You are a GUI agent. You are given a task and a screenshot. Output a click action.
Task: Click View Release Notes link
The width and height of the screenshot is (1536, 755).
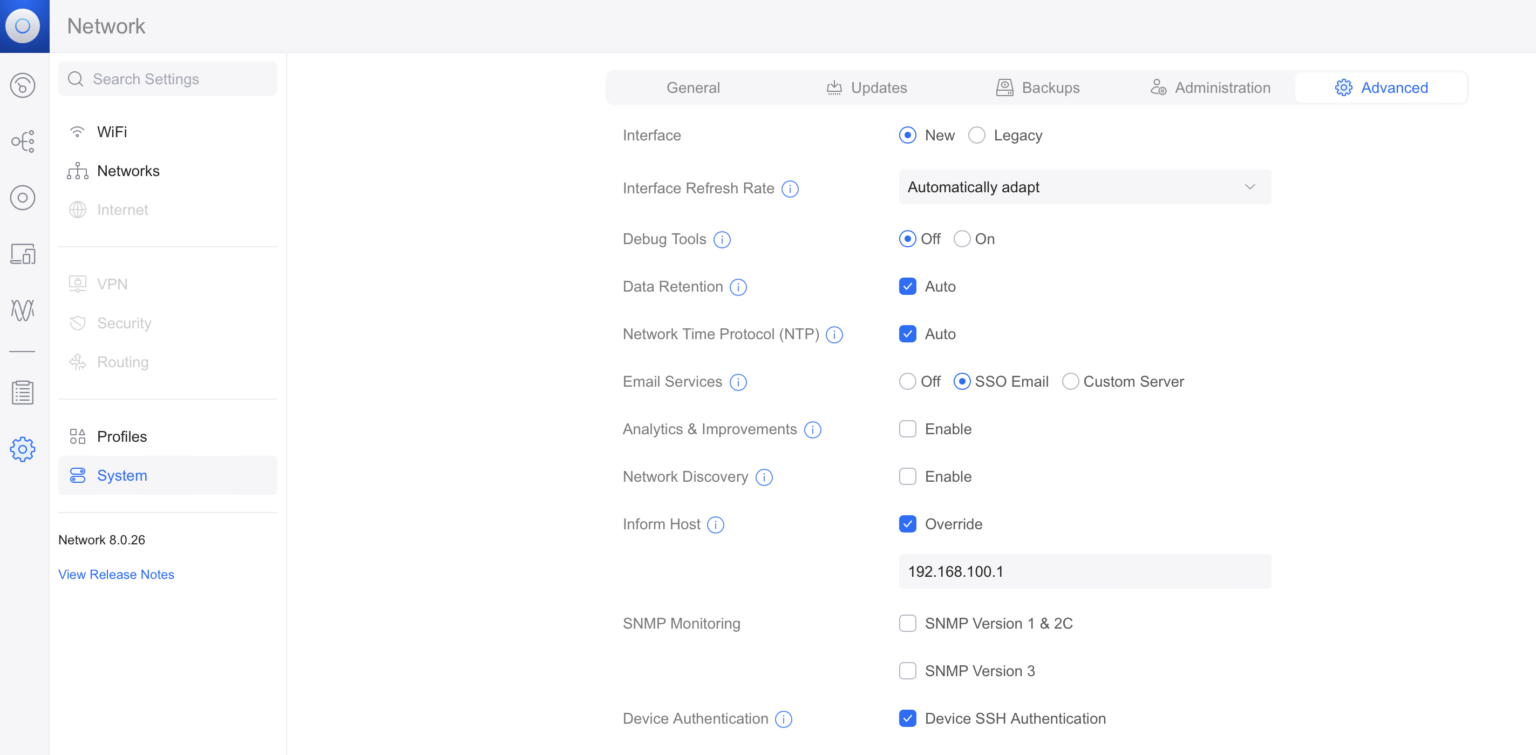click(x=116, y=574)
